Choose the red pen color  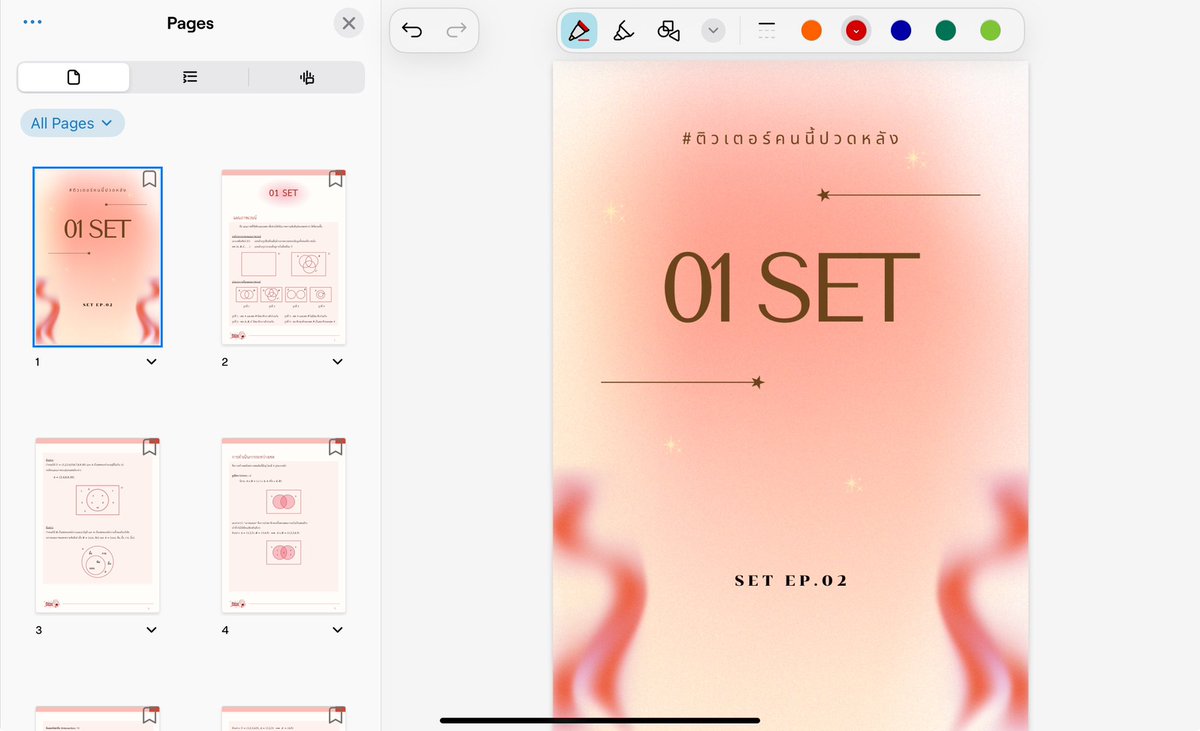[856, 31]
